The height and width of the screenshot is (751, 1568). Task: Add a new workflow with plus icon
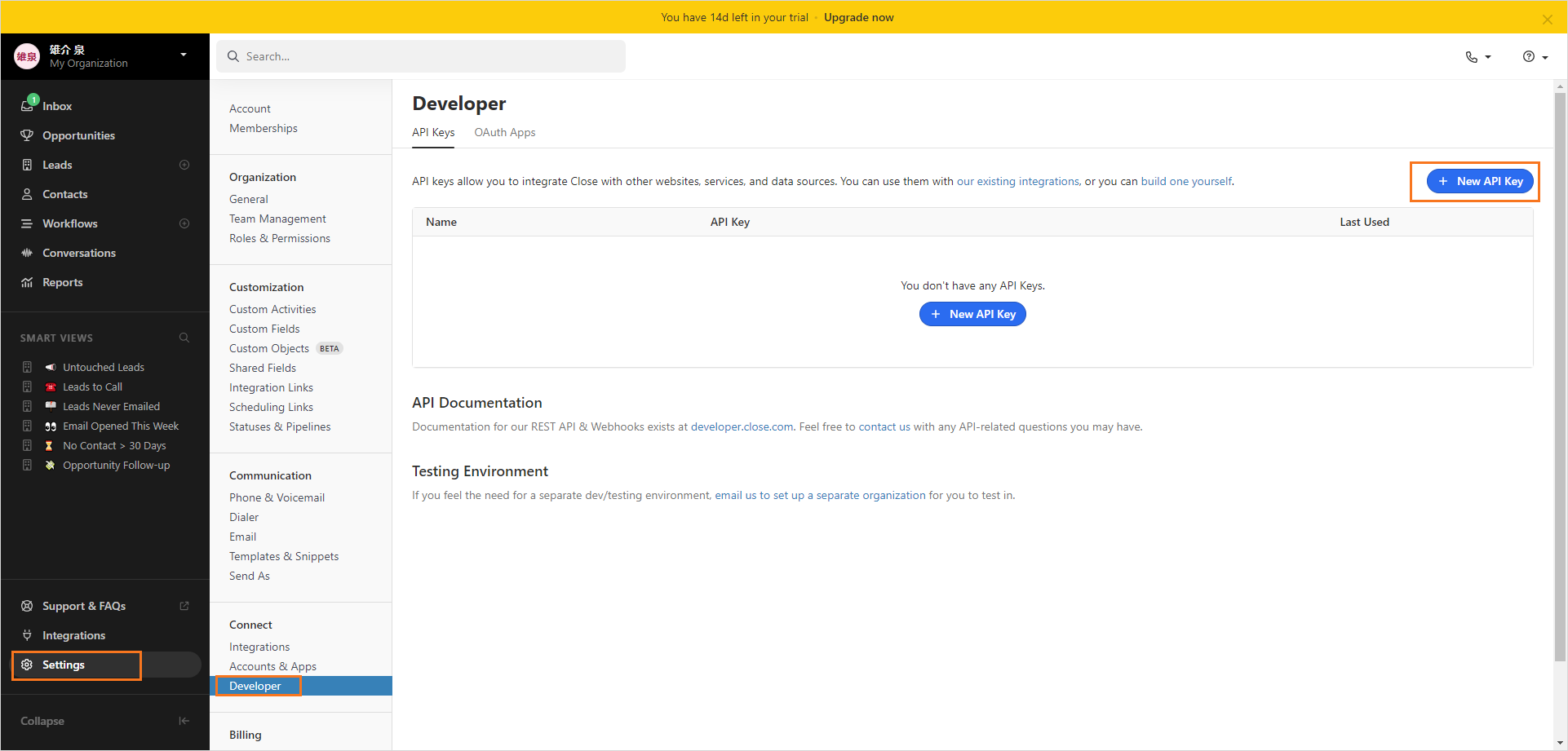(184, 223)
